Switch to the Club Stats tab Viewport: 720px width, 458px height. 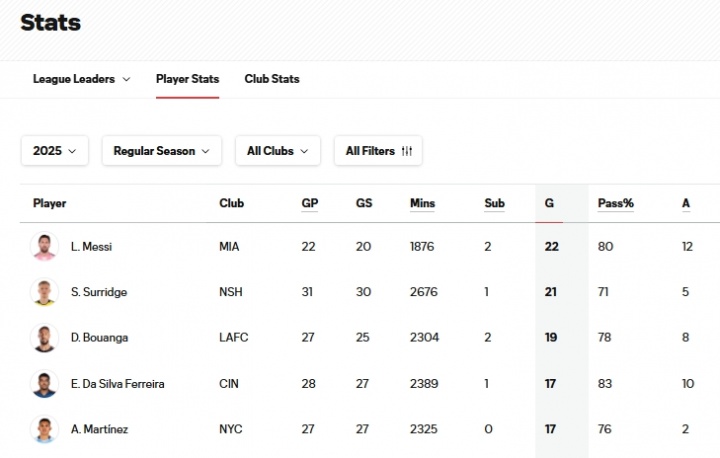(272, 79)
